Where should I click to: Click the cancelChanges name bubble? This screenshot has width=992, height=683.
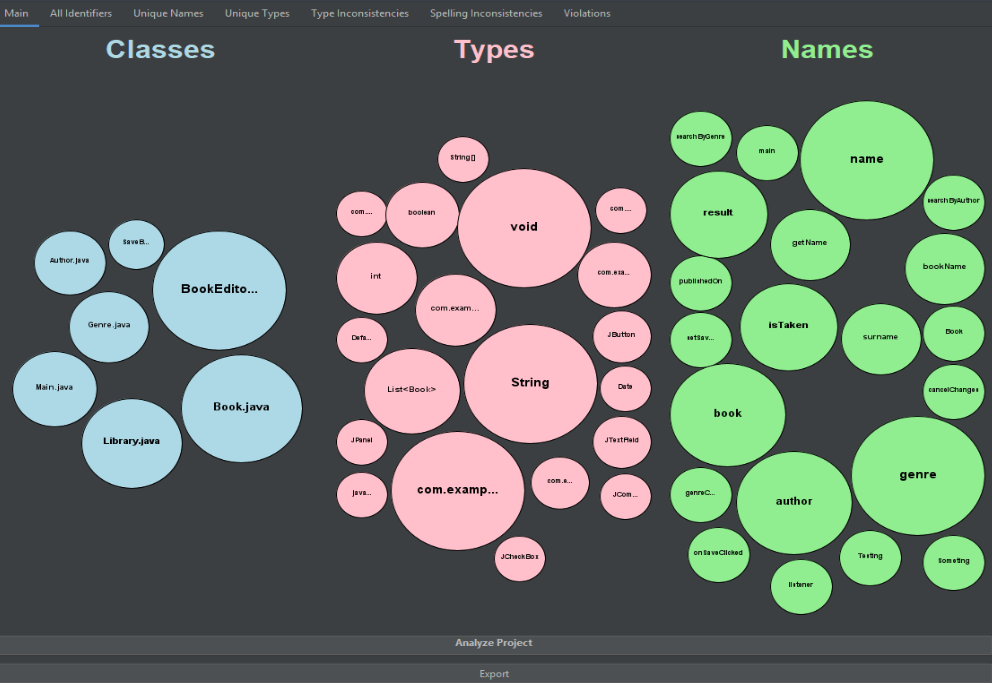tap(953, 391)
